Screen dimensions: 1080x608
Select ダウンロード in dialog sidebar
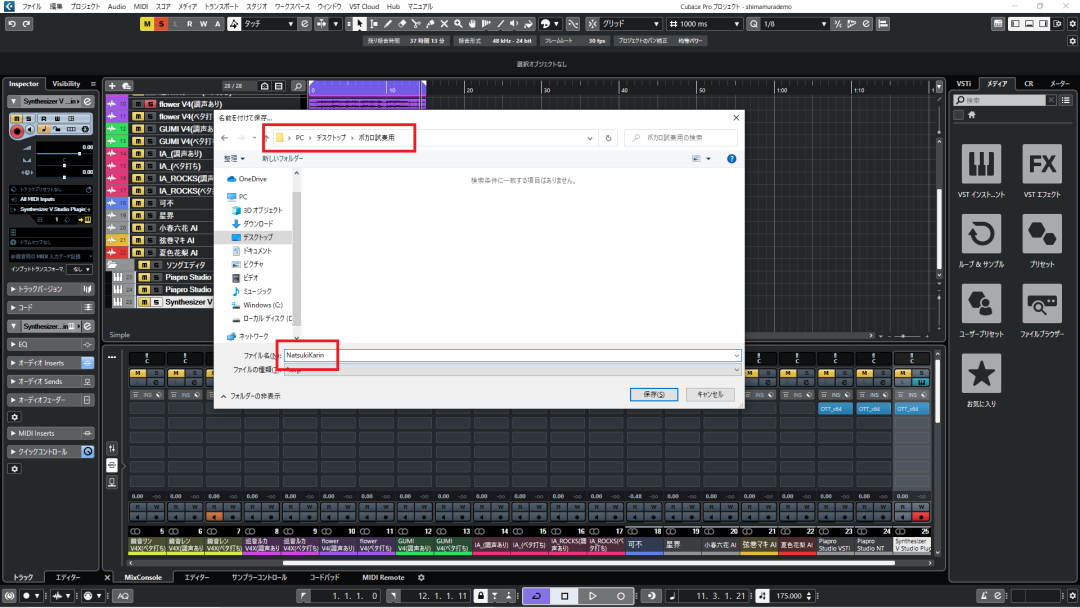[258, 224]
